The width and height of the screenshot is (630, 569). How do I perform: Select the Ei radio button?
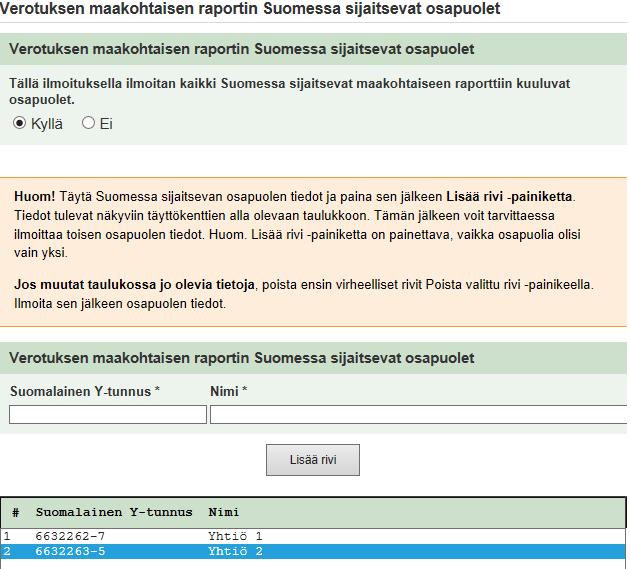88,123
